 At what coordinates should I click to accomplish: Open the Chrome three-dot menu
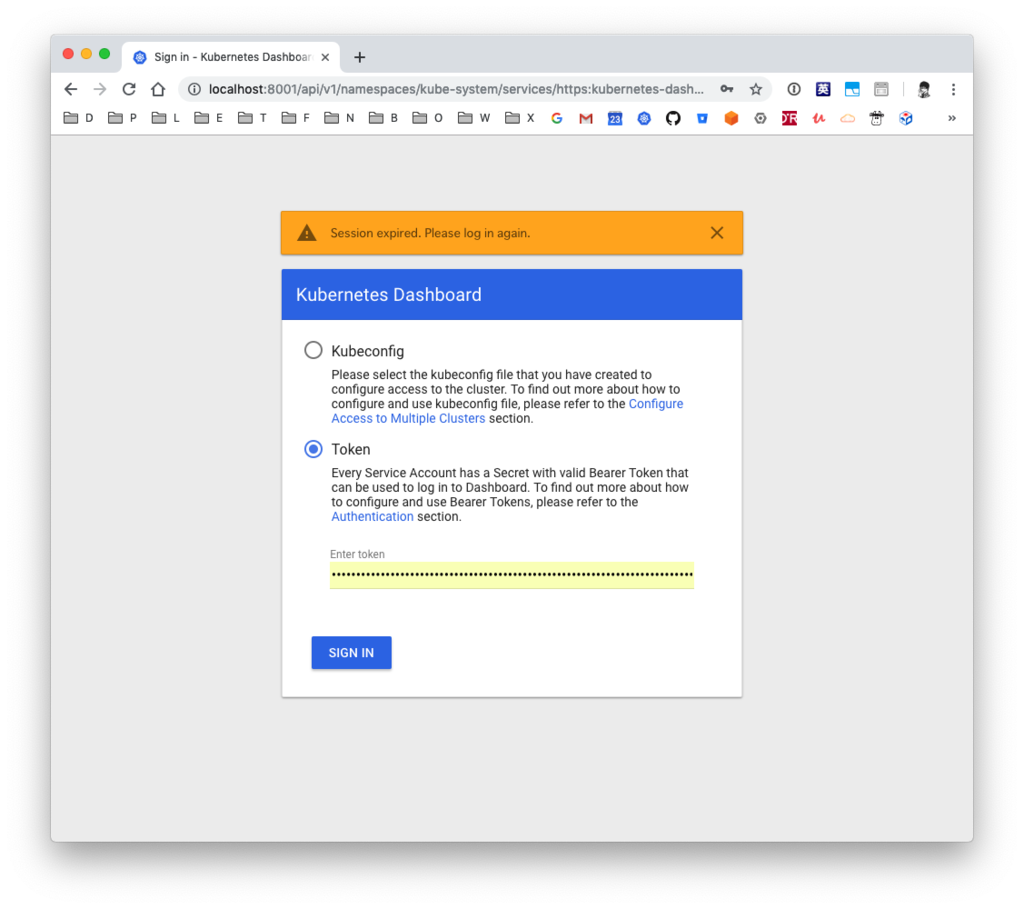[953, 89]
